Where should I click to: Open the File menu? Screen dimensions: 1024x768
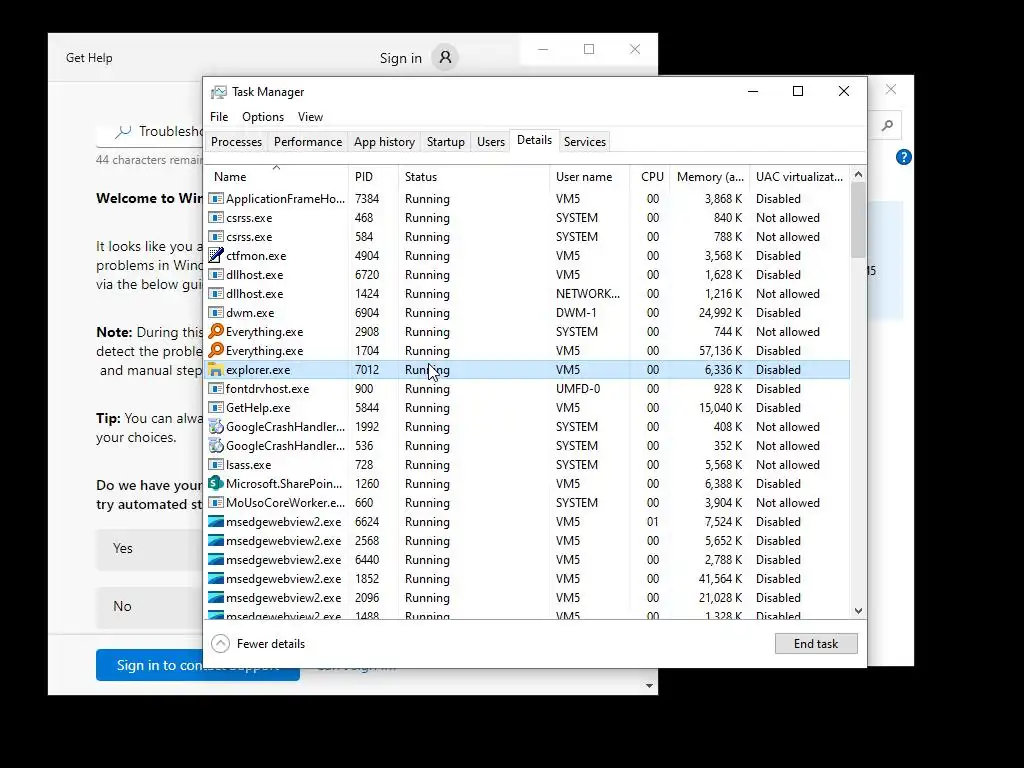219,117
